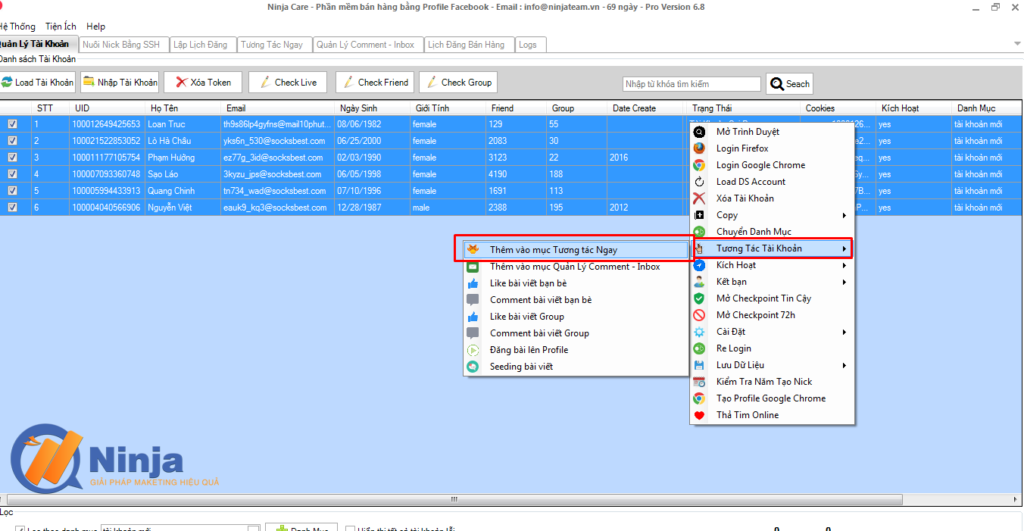The height and width of the screenshot is (531, 1024).
Task: Click the Check Friend button
Action: point(376,82)
